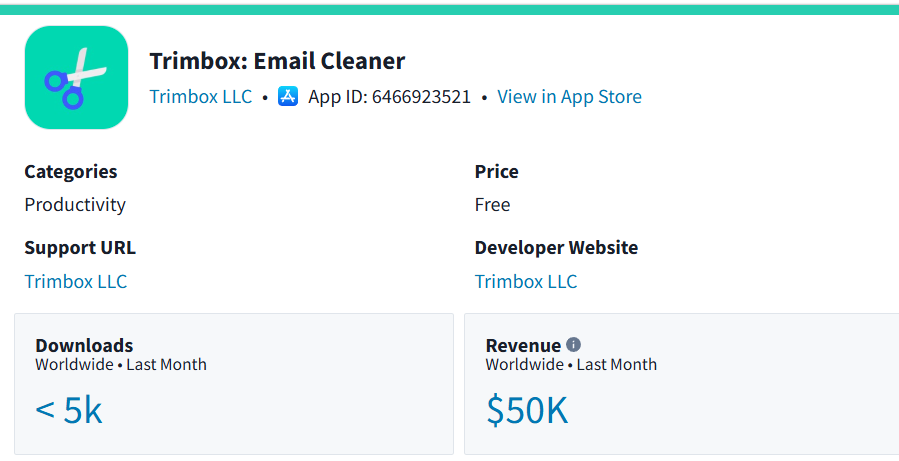Image resolution: width=899 pixels, height=461 pixels.
Task: Click the $50K revenue figure
Action: (527, 411)
